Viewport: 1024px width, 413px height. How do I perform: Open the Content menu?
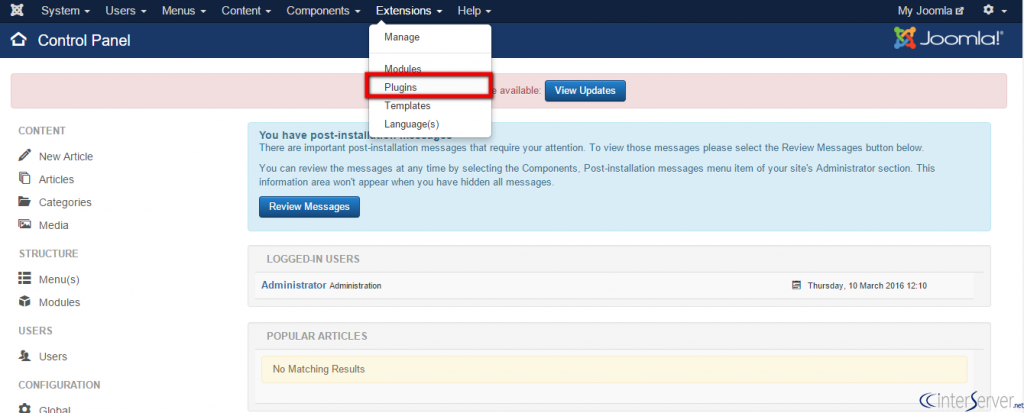(x=247, y=11)
